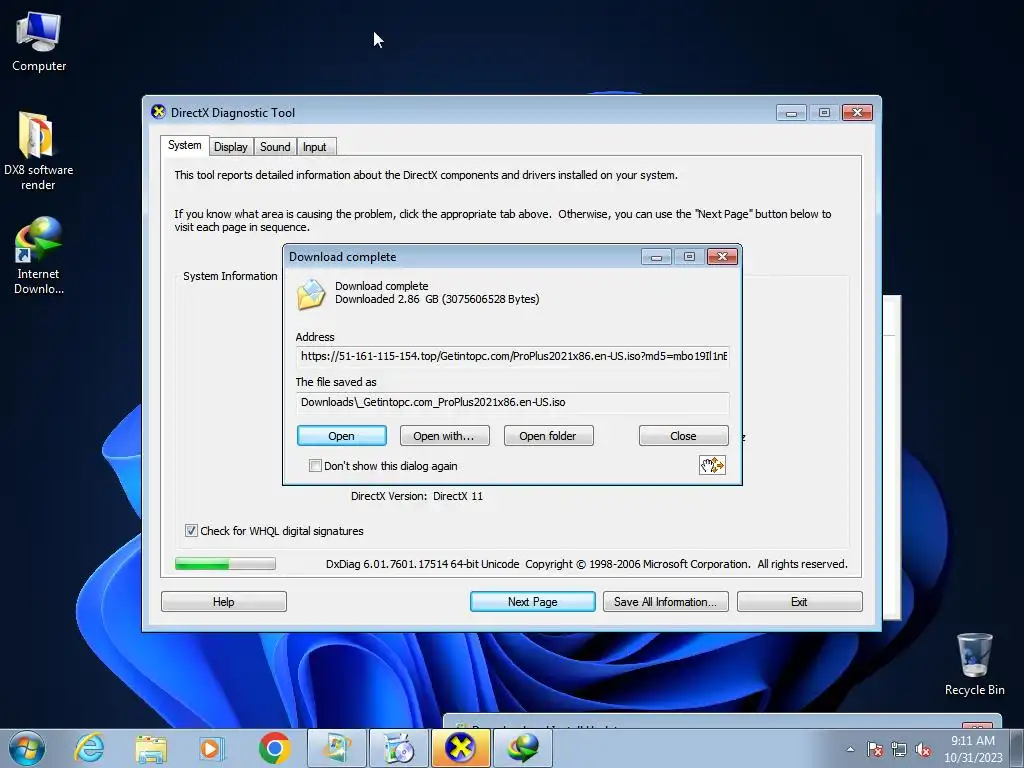Image resolution: width=1024 pixels, height=768 pixels.
Task: Switch to the Input tab
Action: pyautogui.click(x=315, y=147)
